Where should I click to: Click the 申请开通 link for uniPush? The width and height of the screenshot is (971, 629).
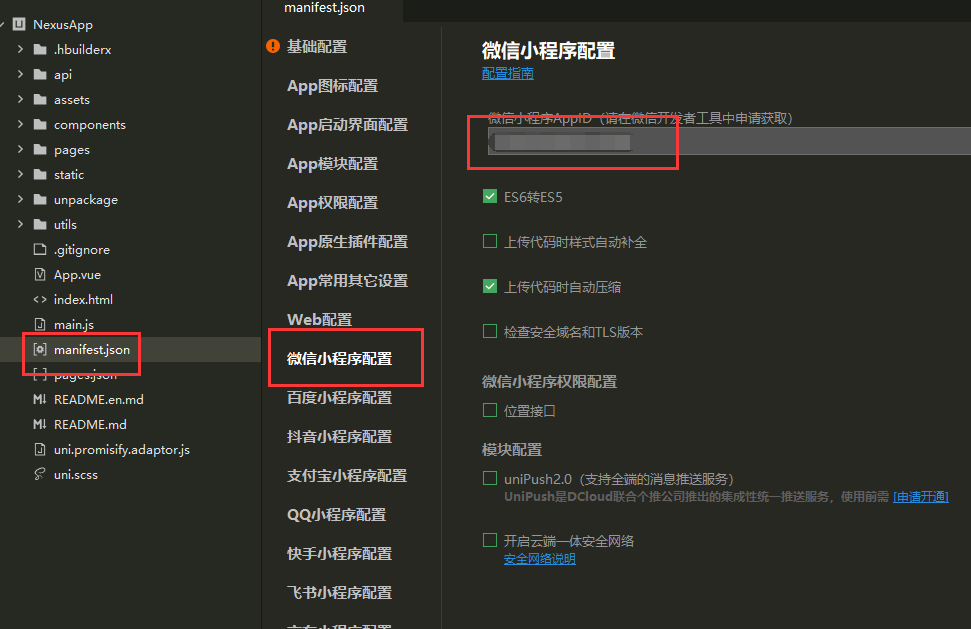click(x=920, y=496)
